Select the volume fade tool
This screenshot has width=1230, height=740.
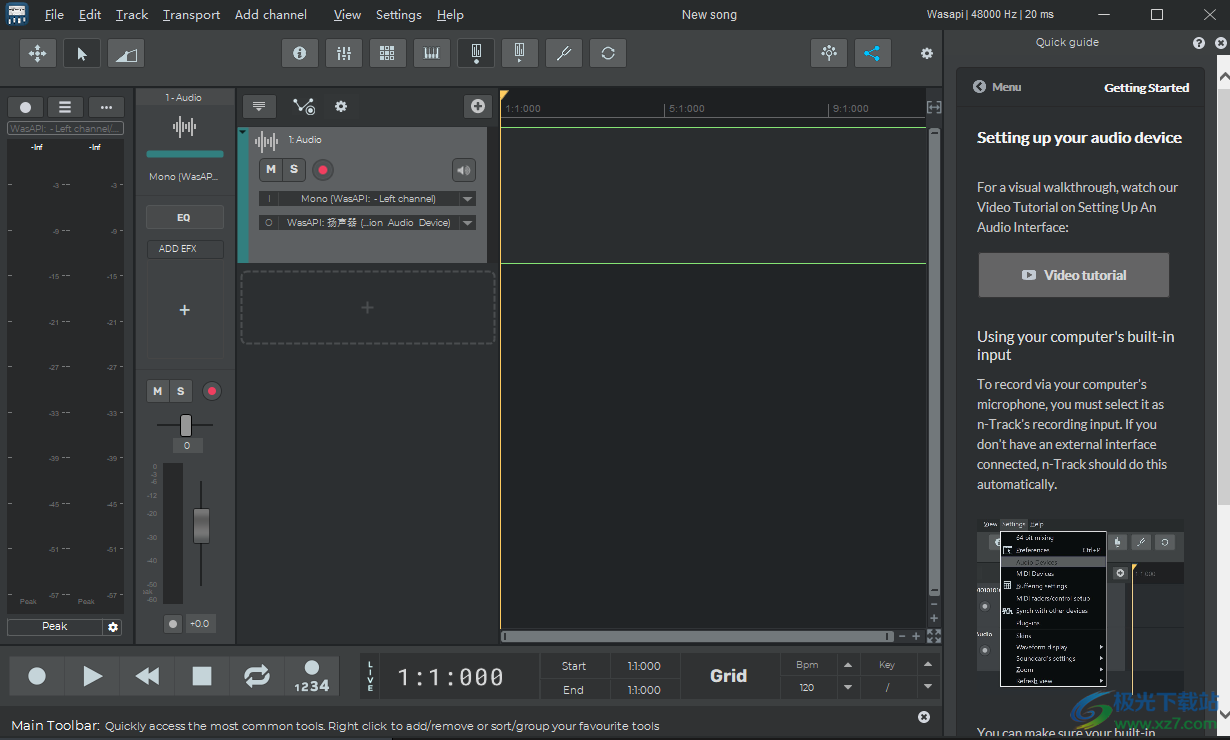click(x=126, y=52)
